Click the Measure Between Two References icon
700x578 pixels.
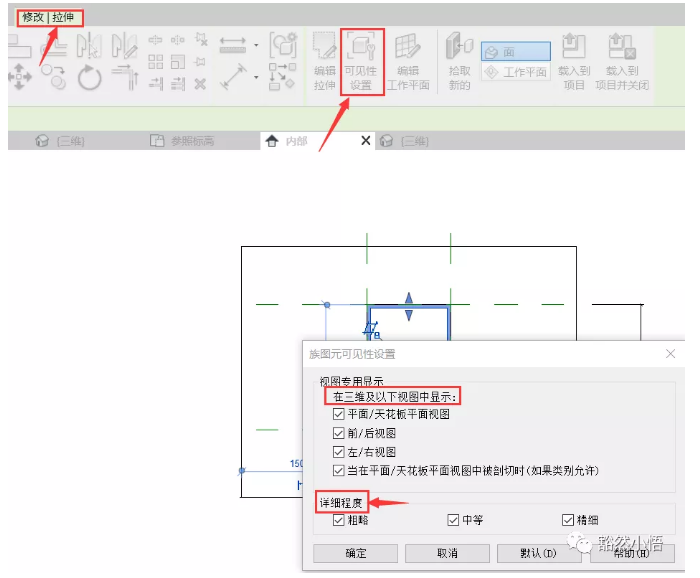pyautogui.click(x=233, y=45)
